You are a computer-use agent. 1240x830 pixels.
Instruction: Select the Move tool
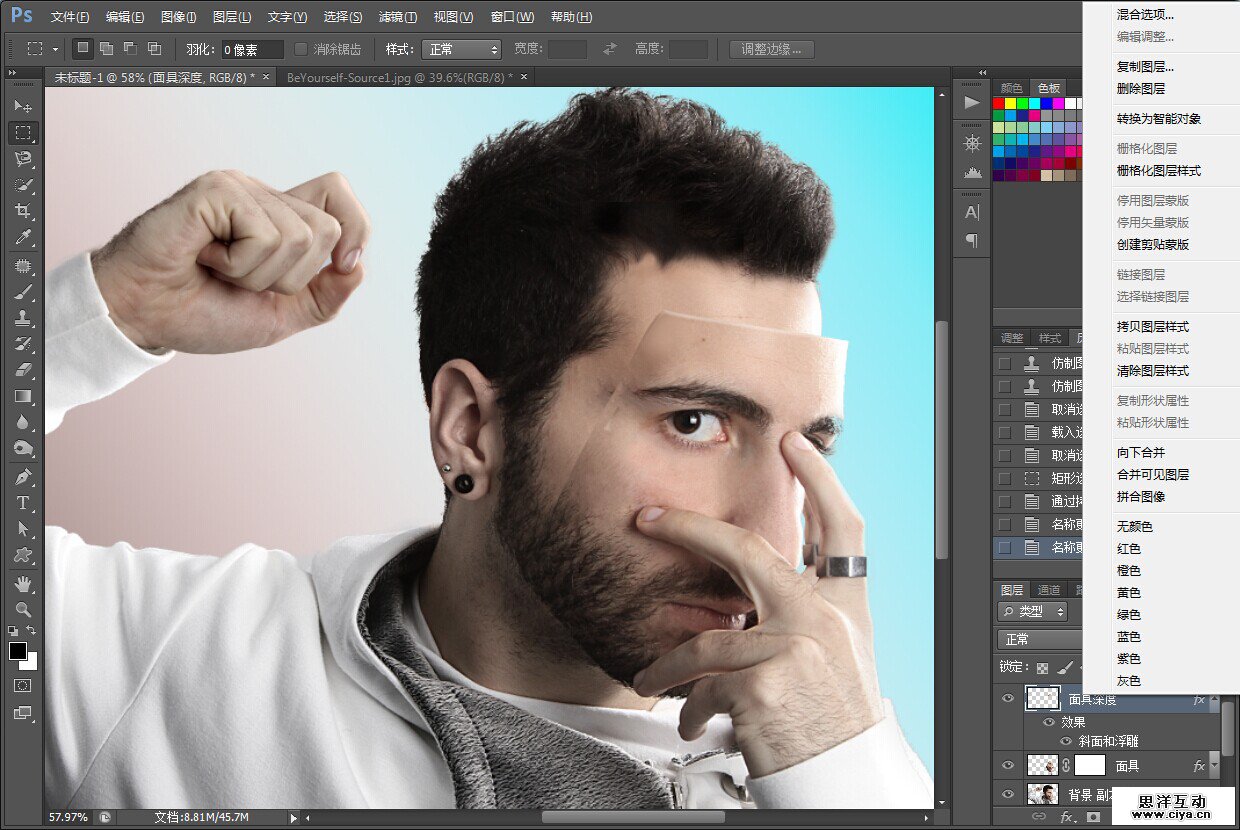tap(23, 105)
